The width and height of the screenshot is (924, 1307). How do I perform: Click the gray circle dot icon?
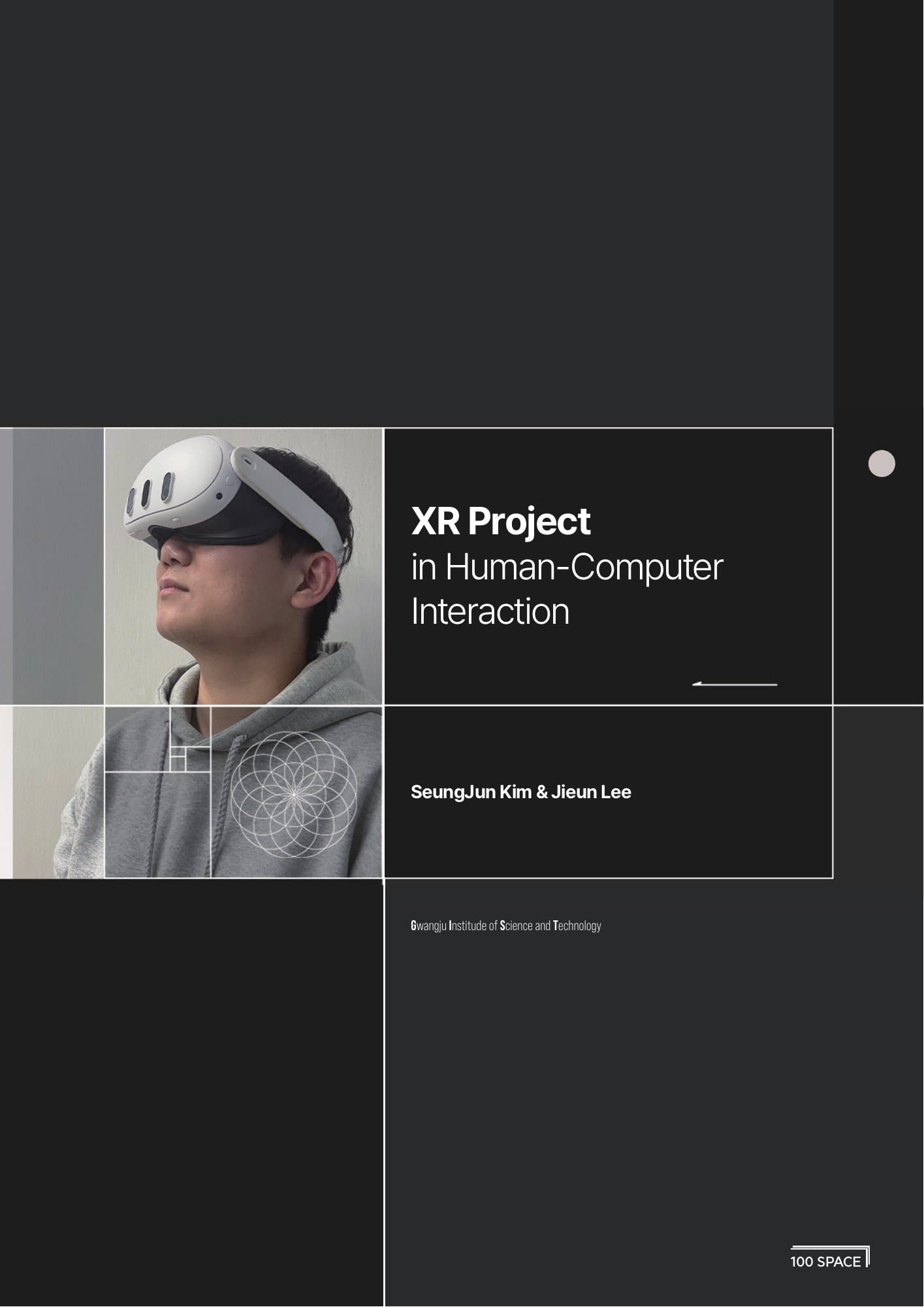[x=882, y=464]
